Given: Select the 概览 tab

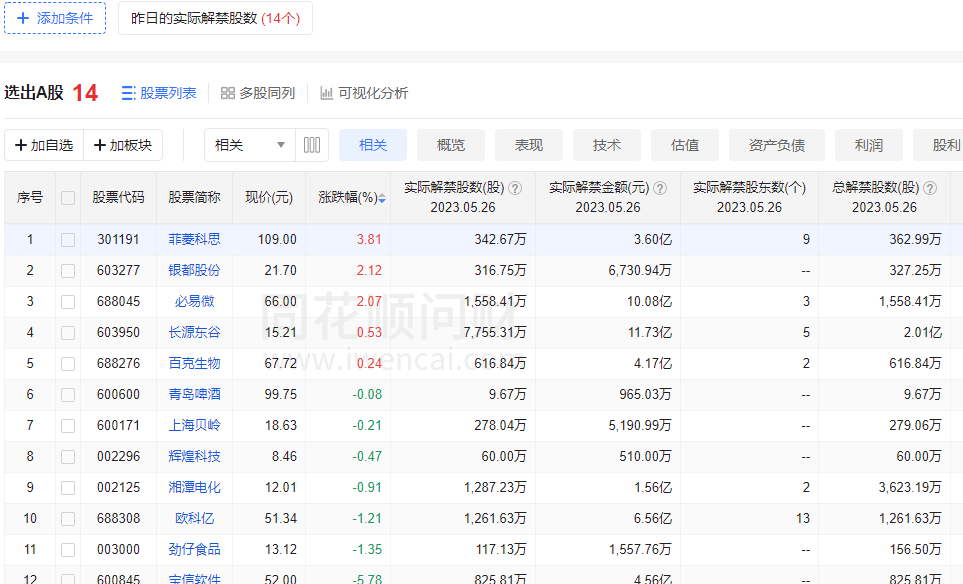Looking at the screenshot, I should click(451, 145).
